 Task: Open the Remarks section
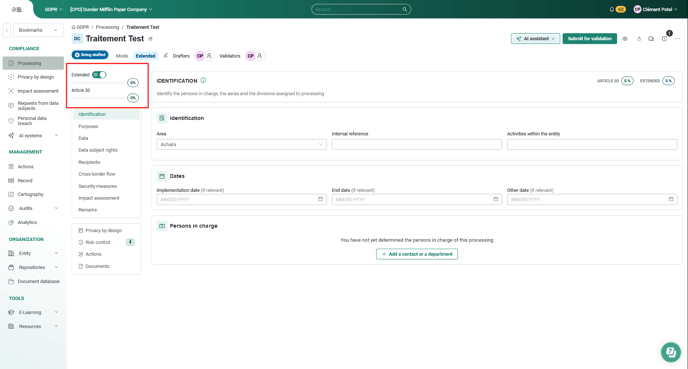click(x=87, y=210)
